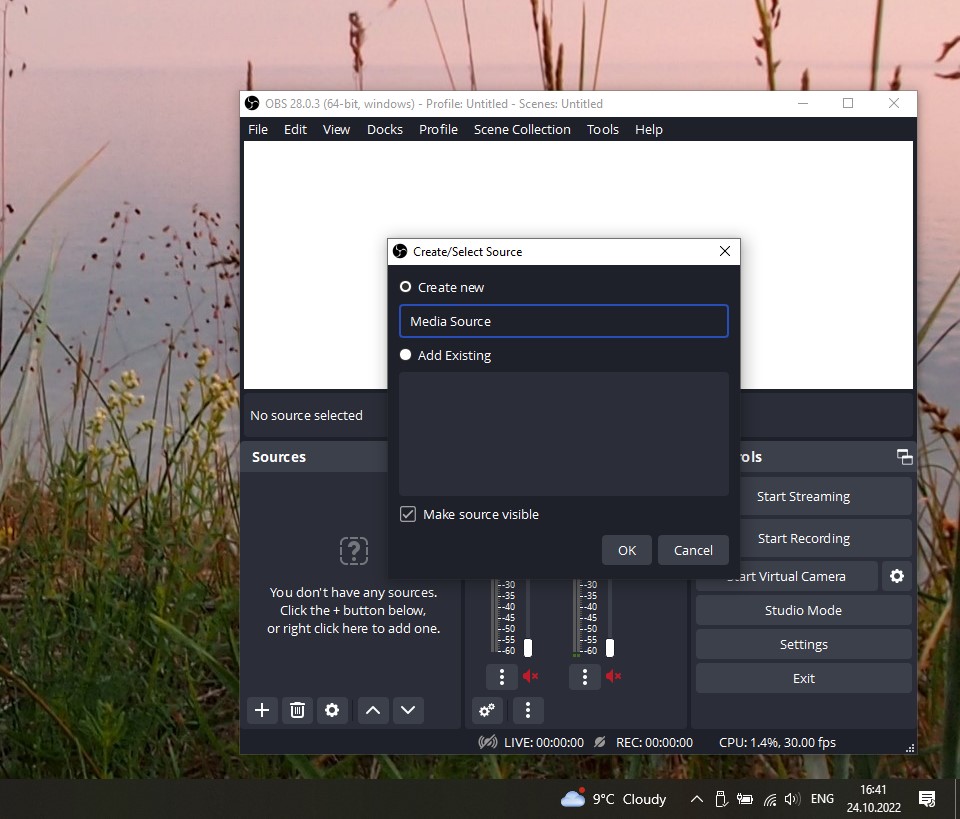The height and width of the screenshot is (819, 960).
Task: Move source up using the up arrow icon
Action: point(372,710)
